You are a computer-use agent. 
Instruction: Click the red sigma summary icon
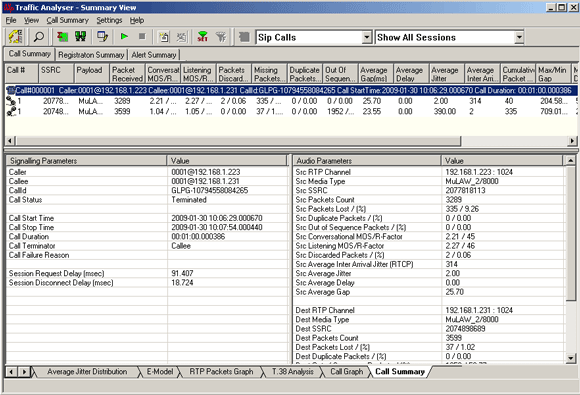(x=62, y=37)
